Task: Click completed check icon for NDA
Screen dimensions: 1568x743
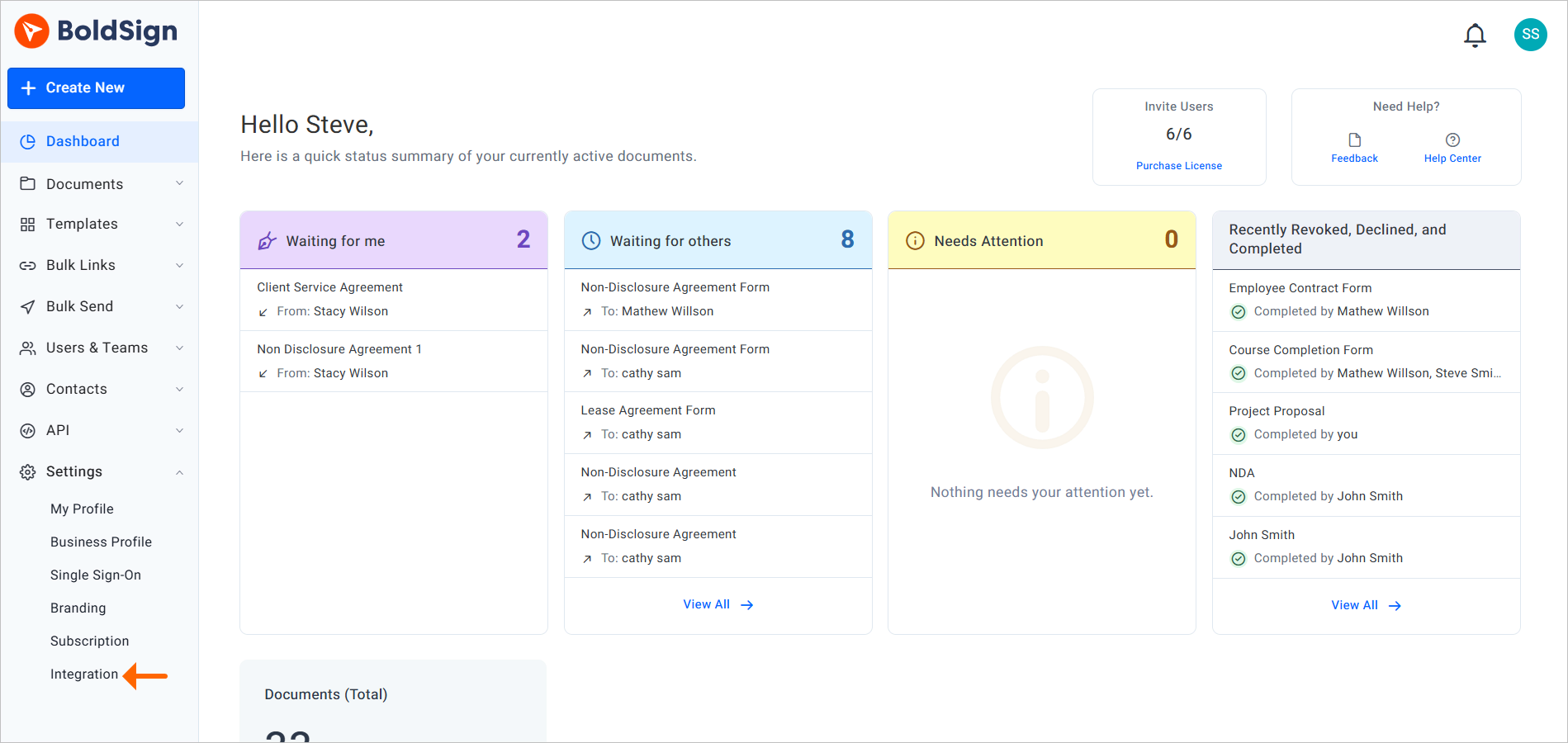Action: pyautogui.click(x=1239, y=497)
